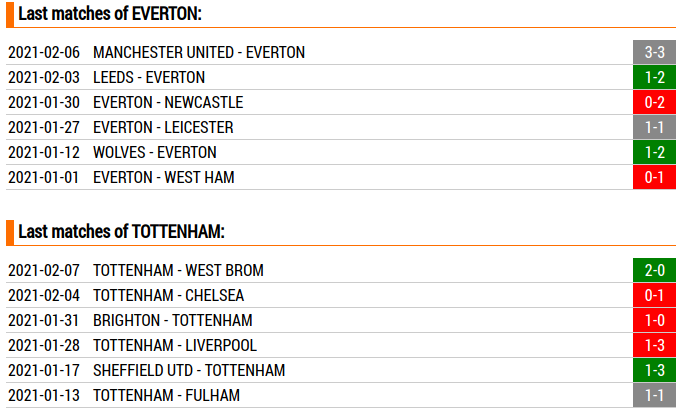Image resolution: width=685 pixels, height=410 pixels.
Task: Click the 2021-01-17 match date
Action: click(44, 370)
